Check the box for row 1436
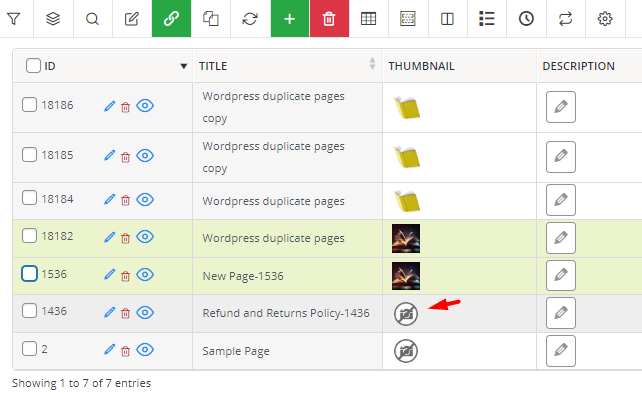 (x=29, y=311)
